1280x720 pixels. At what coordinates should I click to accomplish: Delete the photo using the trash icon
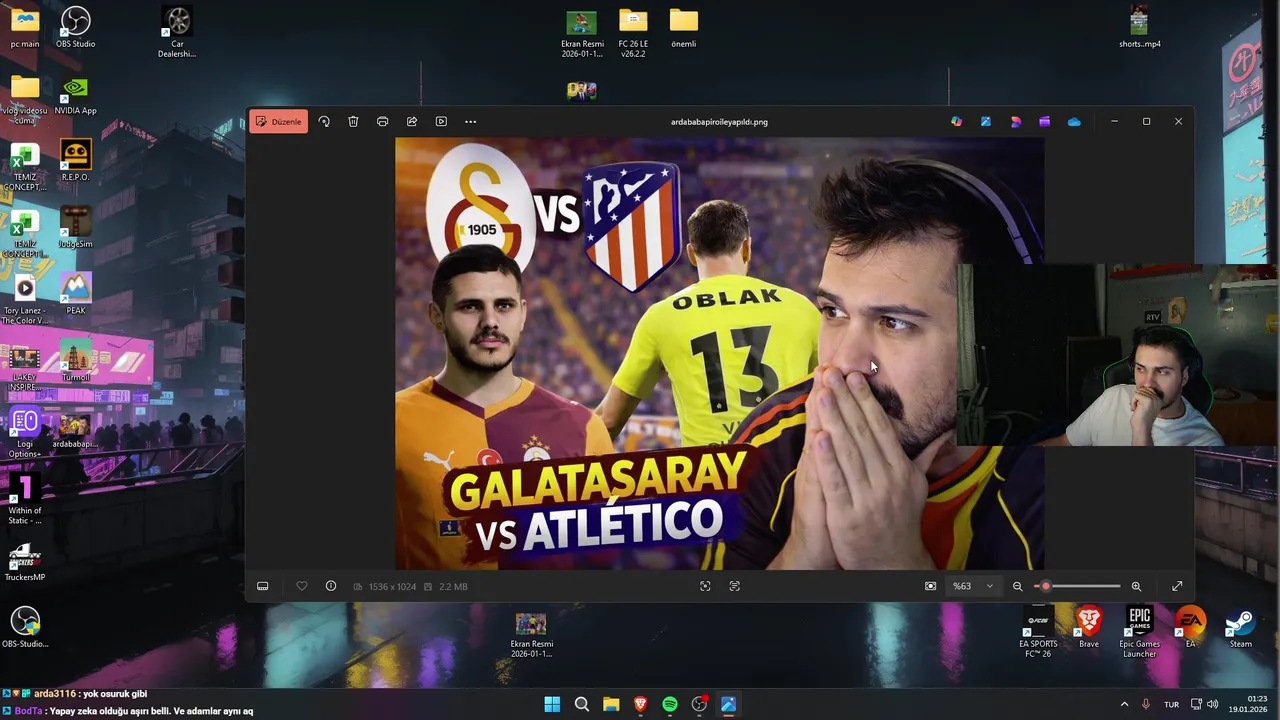click(353, 122)
